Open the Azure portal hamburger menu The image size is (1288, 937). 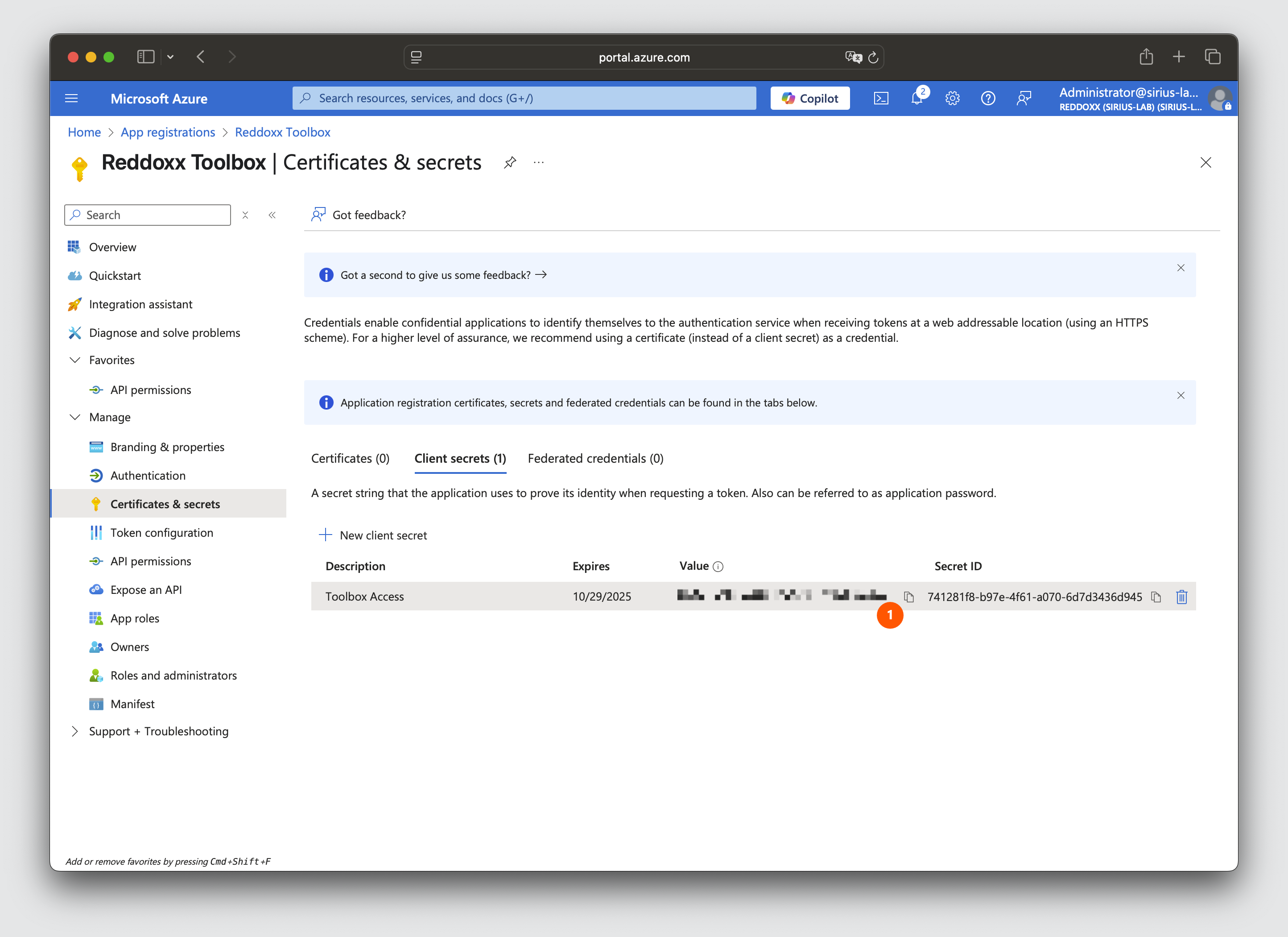(x=71, y=98)
